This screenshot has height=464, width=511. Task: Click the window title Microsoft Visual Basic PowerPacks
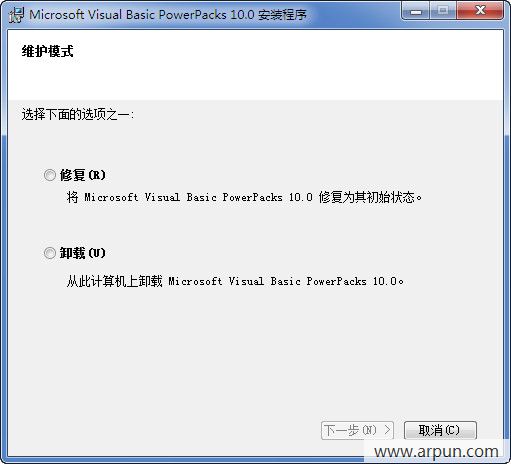pos(168,15)
